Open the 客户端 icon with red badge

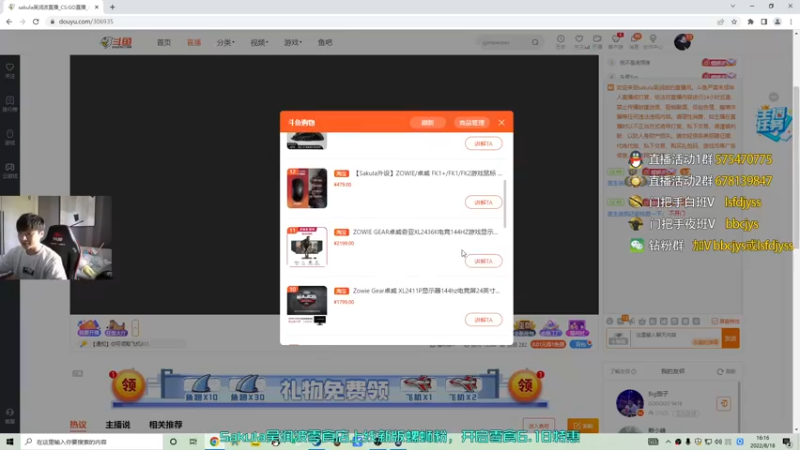coord(616,42)
